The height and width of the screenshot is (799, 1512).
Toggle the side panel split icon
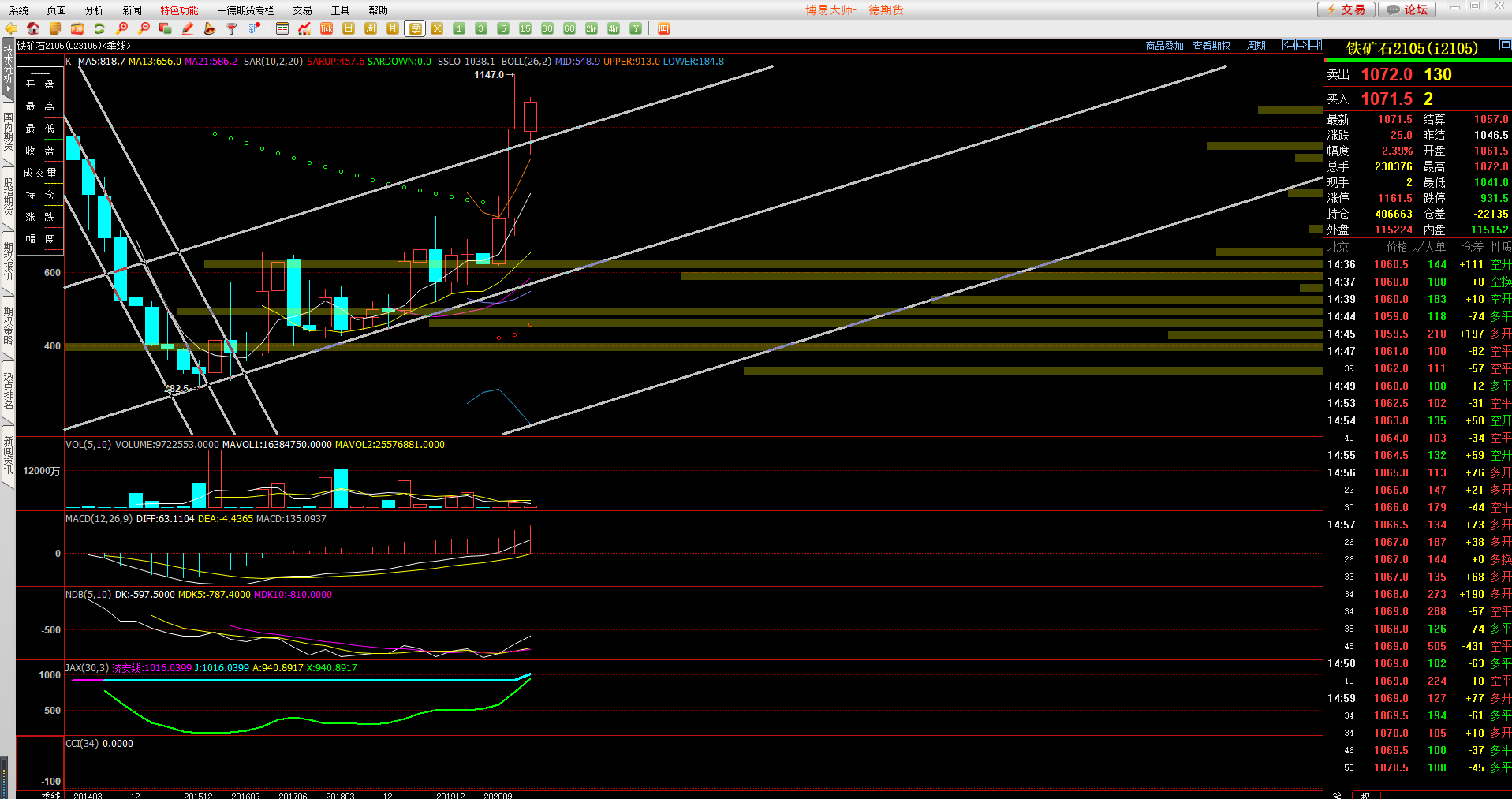[x=1316, y=45]
